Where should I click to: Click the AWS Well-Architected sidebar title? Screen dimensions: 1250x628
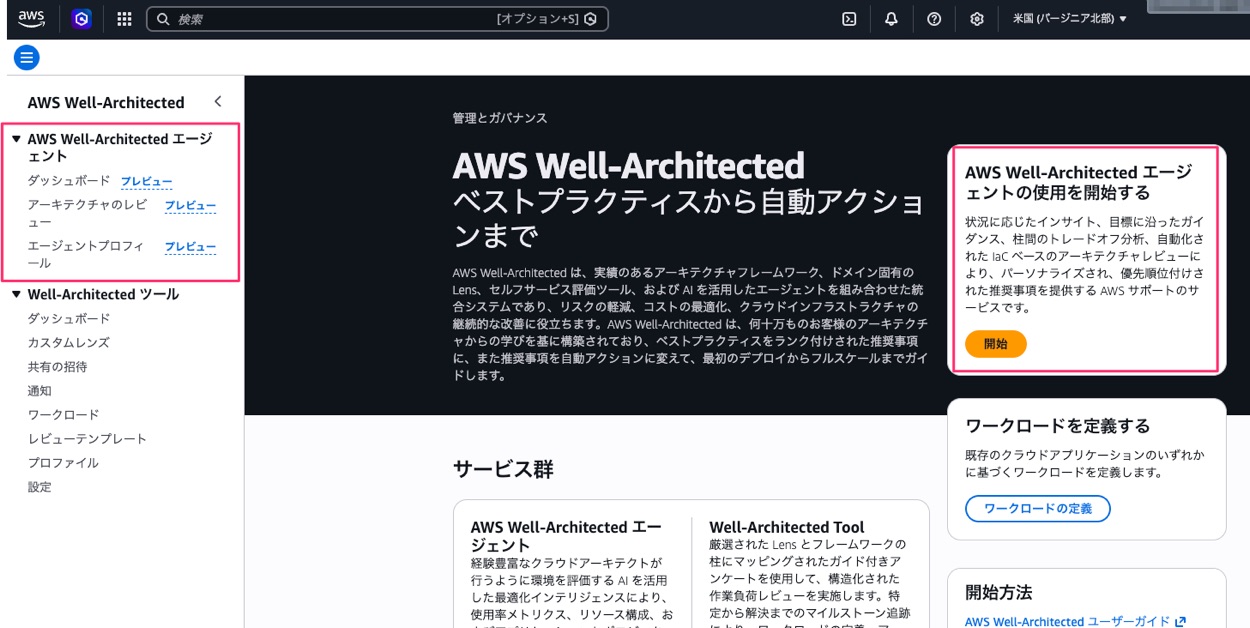[x=106, y=102]
